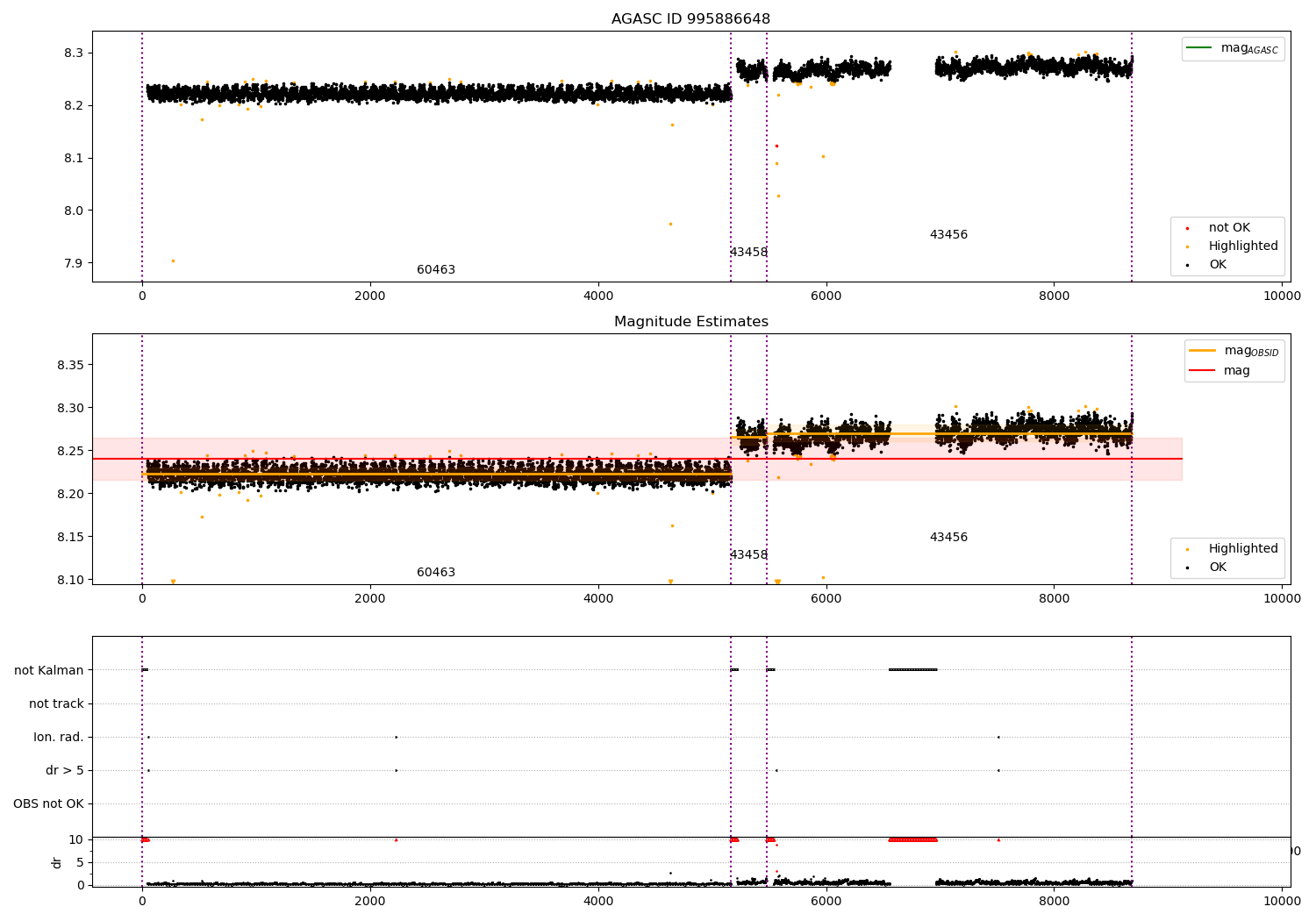Click the red 'mag' legend line sample
Image resolution: width=1316 pixels, height=921 pixels.
click(1202, 370)
